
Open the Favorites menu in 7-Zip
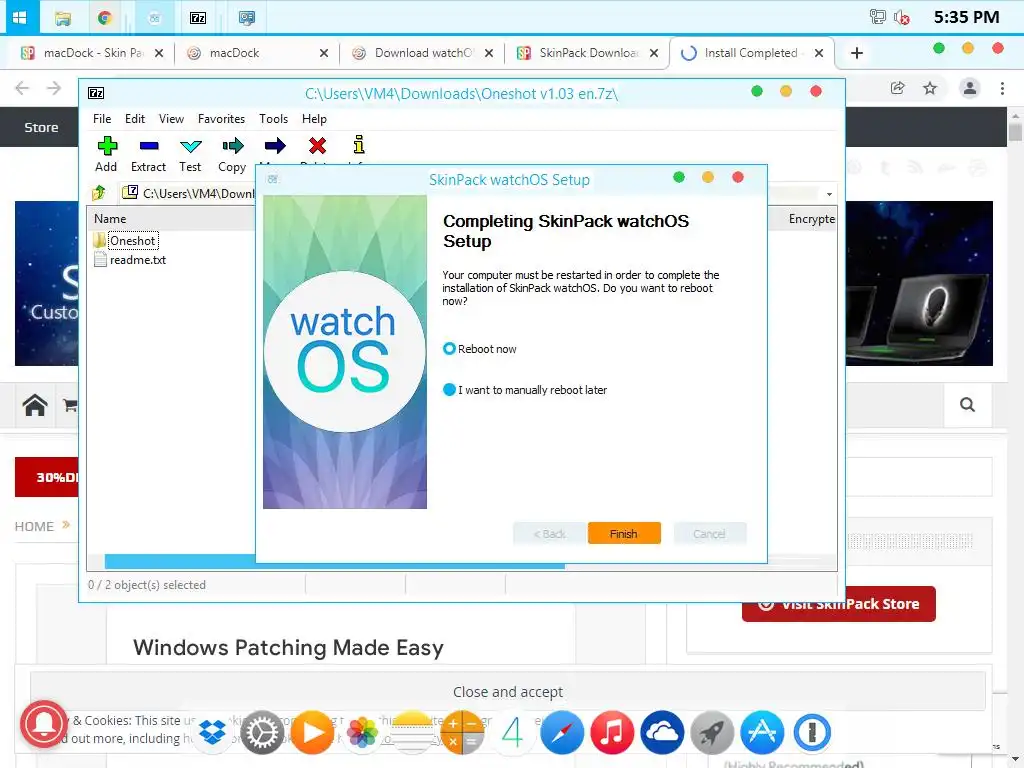point(221,119)
